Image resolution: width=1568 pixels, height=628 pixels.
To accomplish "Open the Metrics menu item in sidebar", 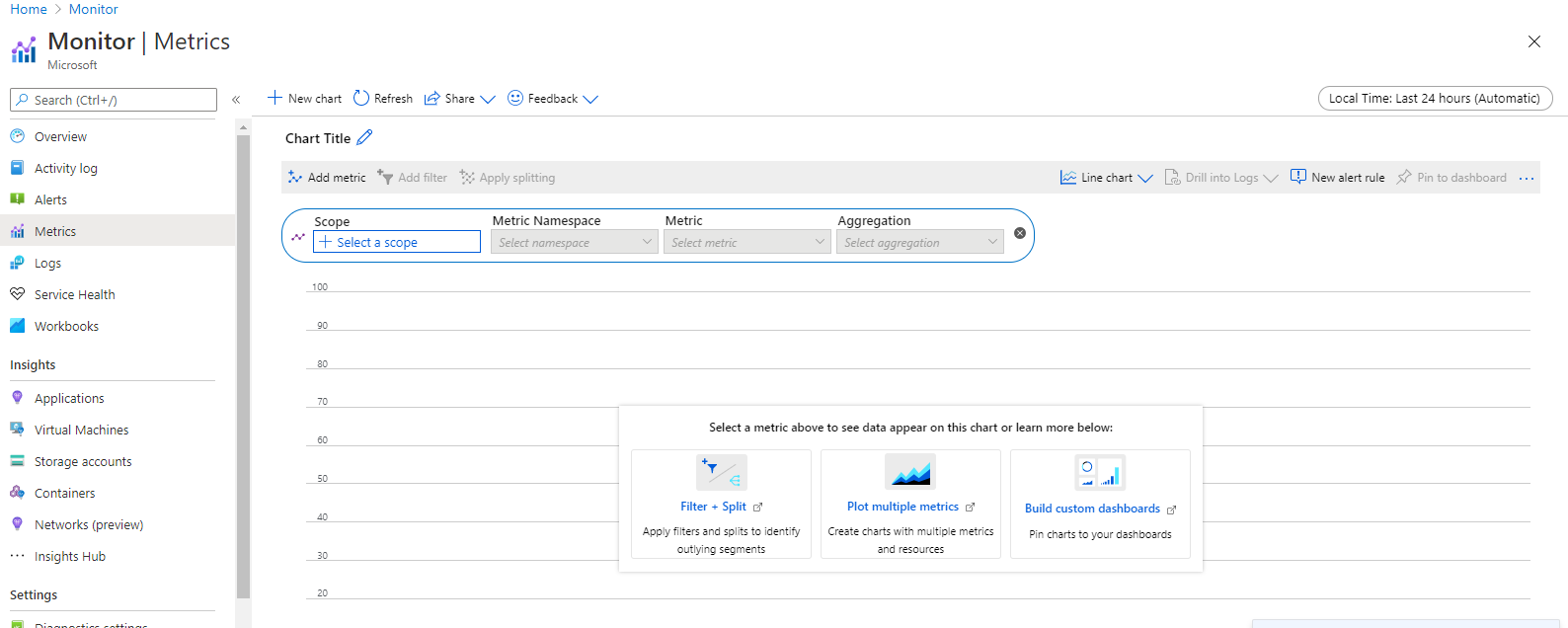I will tap(118, 231).
